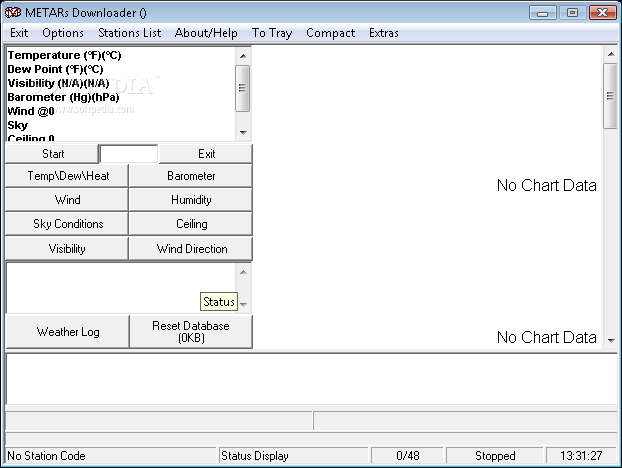This screenshot has width=622, height=468.
Task: Show the Barometer chart
Action: tap(191, 176)
